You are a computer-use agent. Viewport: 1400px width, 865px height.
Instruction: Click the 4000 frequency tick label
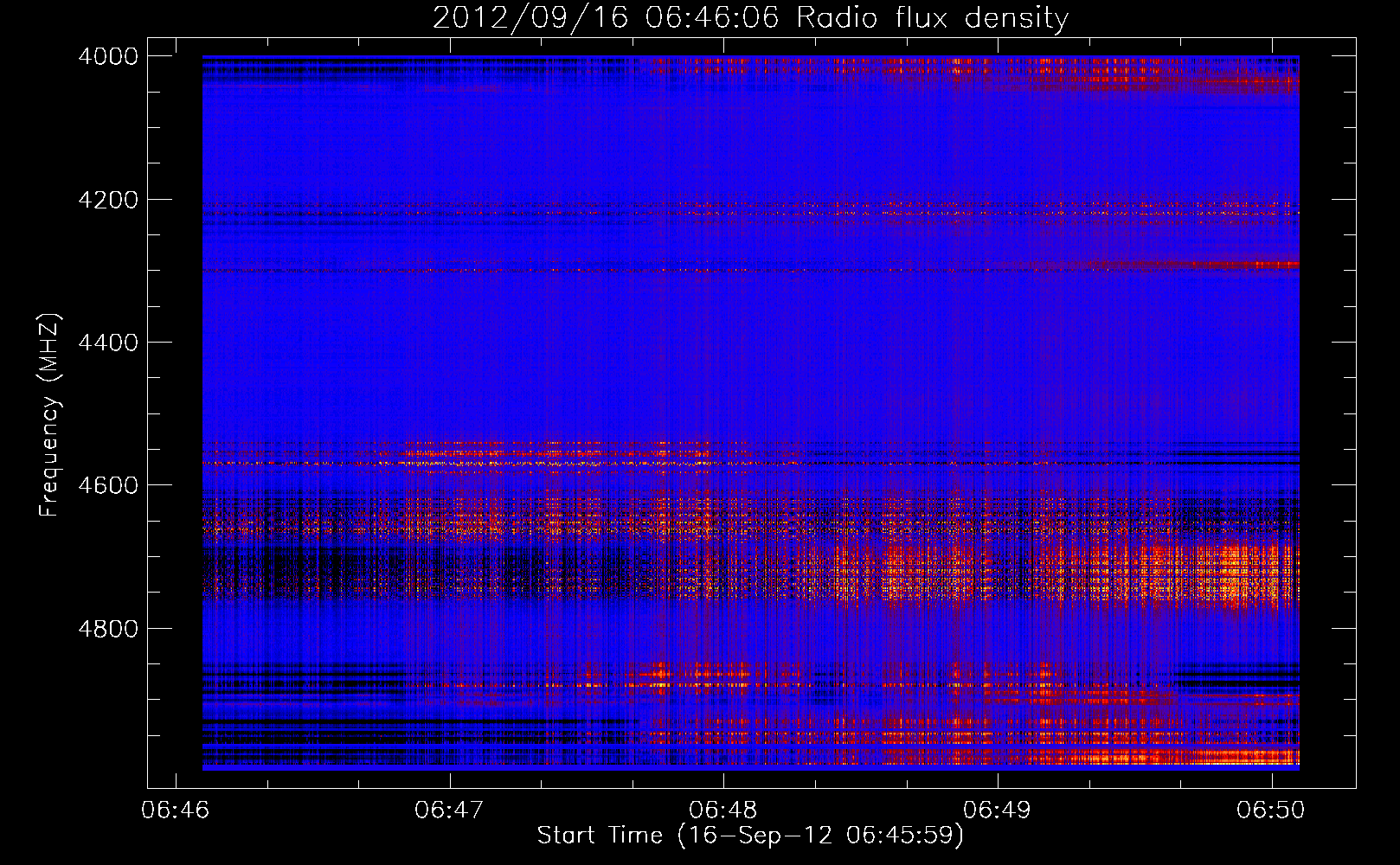(108, 56)
